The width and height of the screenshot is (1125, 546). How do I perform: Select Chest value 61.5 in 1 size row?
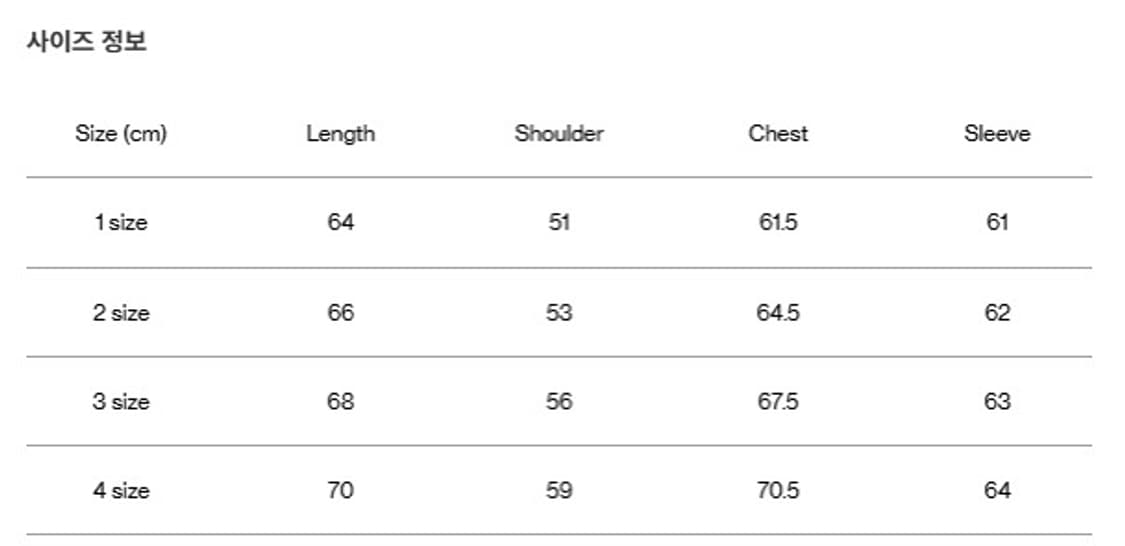pos(778,222)
